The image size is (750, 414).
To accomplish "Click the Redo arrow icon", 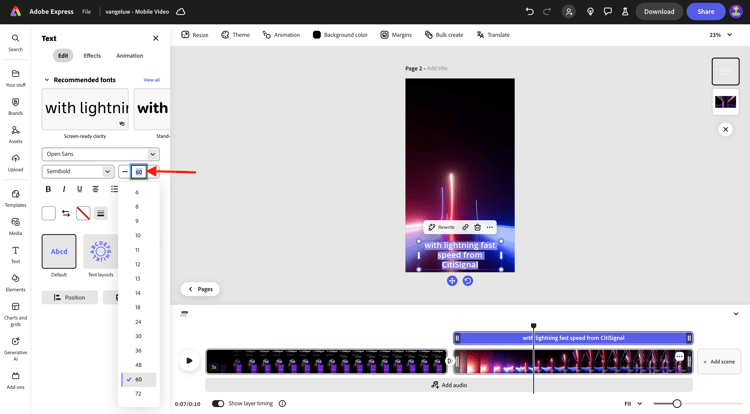I will tap(547, 11).
